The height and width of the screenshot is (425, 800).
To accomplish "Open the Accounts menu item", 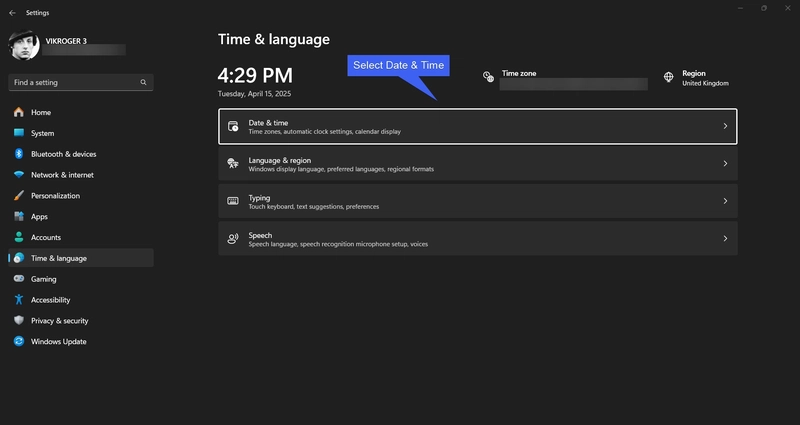I will [46, 237].
